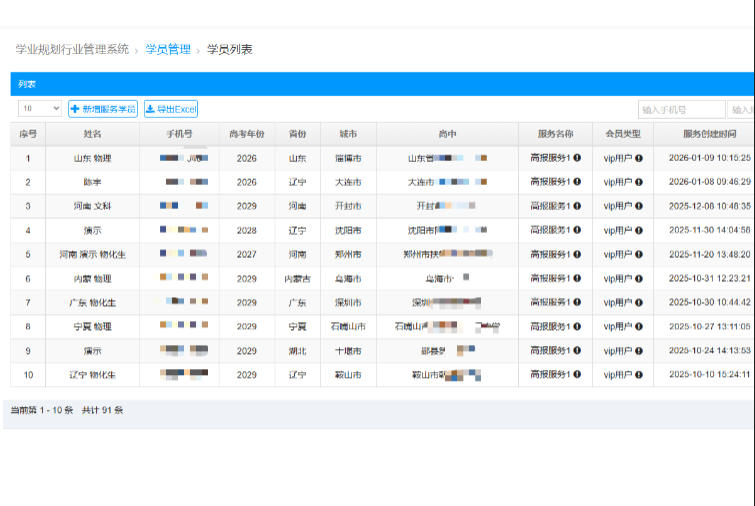Image resolution: width=755 pixels, height=506 pixels.
Task: Click the 新增服务学员 button
Action: point(103,109)
